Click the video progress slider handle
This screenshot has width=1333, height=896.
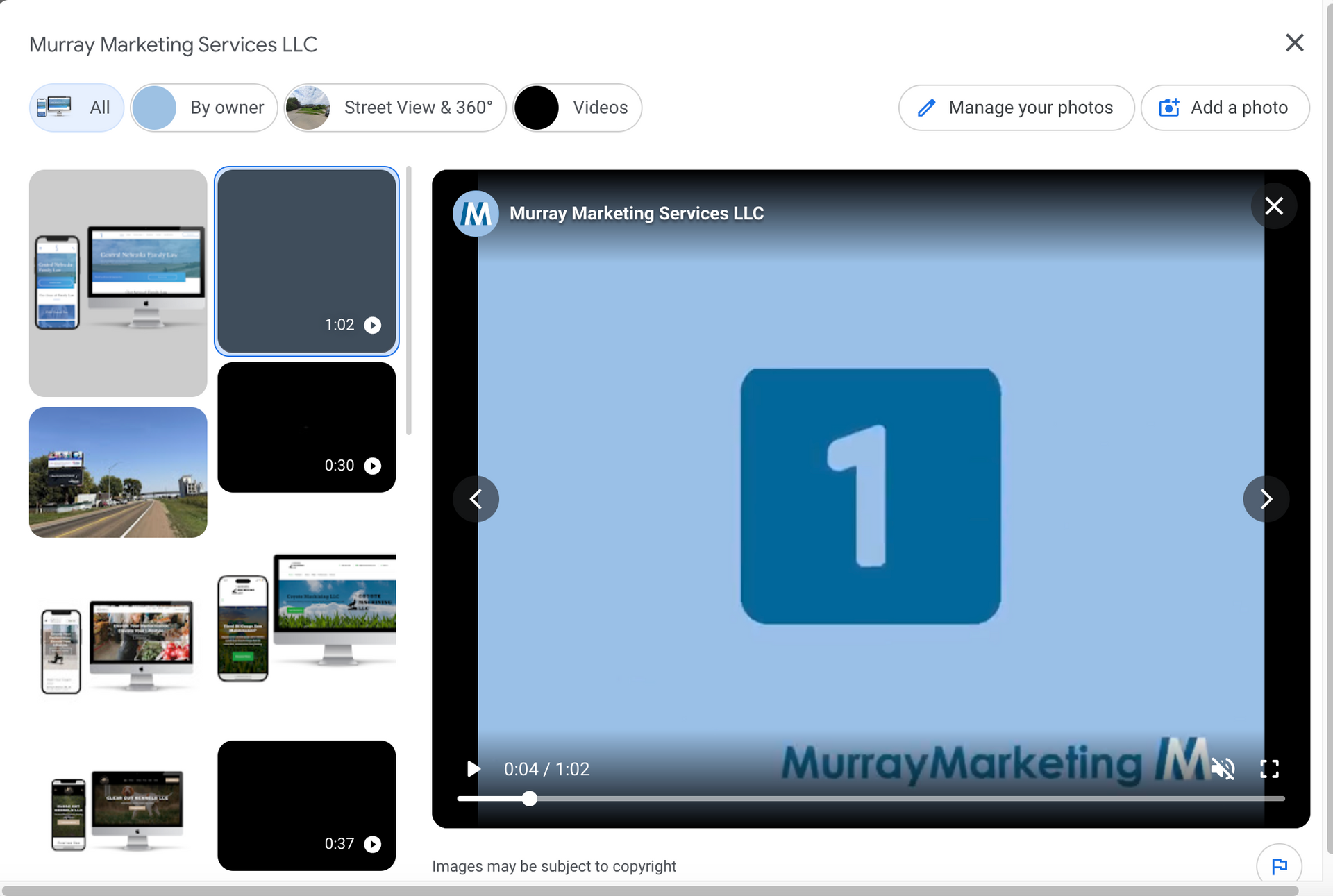530,799
